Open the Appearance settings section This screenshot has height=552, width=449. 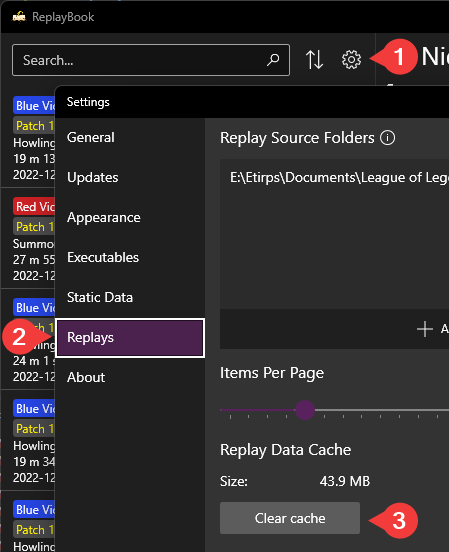point(130,218)
